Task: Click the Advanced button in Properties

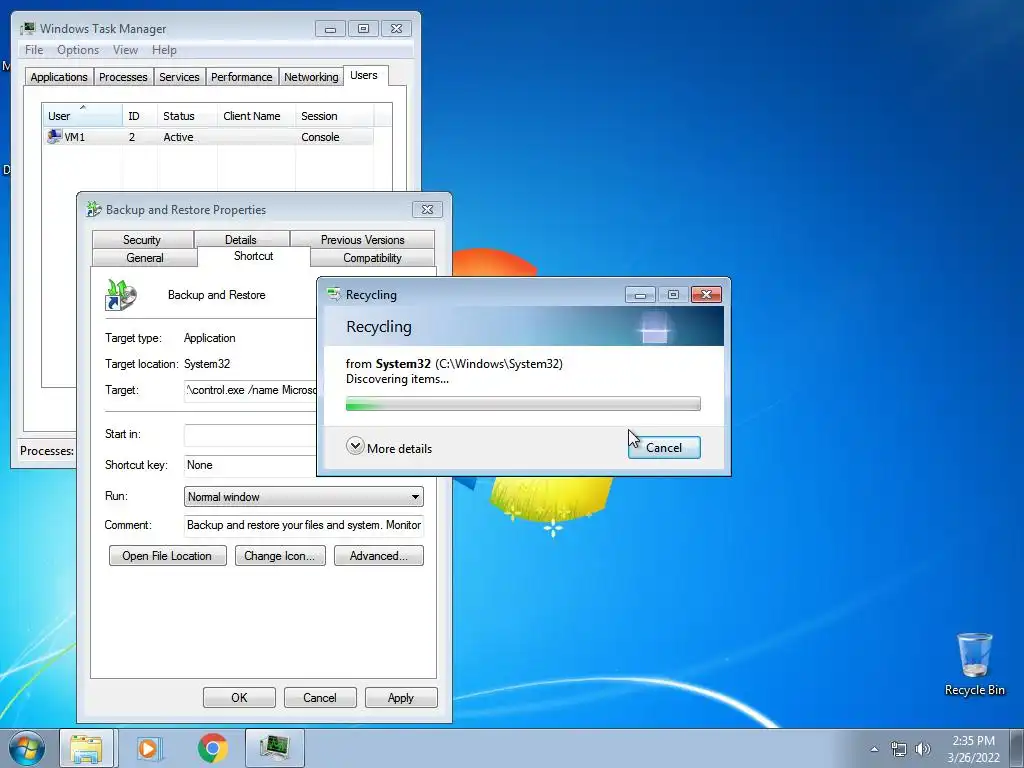Action: tap(379, 556)
